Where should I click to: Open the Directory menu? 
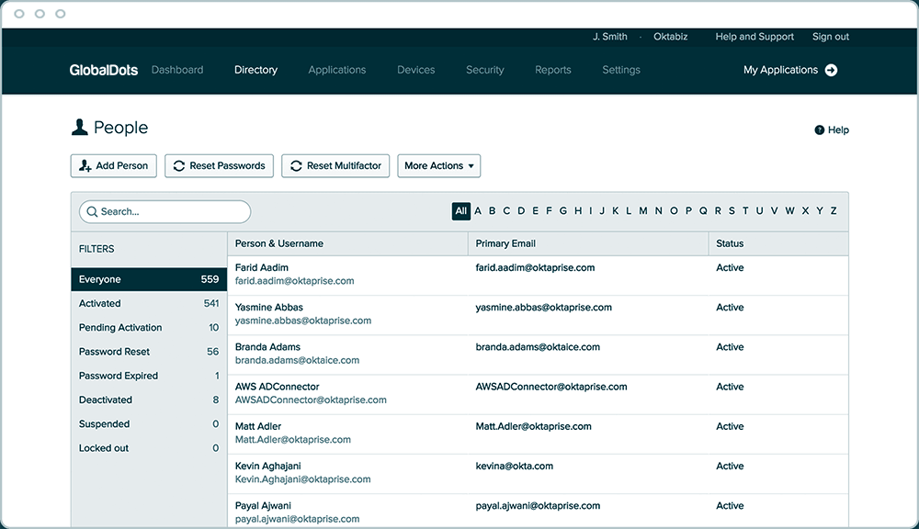point(256,70)
